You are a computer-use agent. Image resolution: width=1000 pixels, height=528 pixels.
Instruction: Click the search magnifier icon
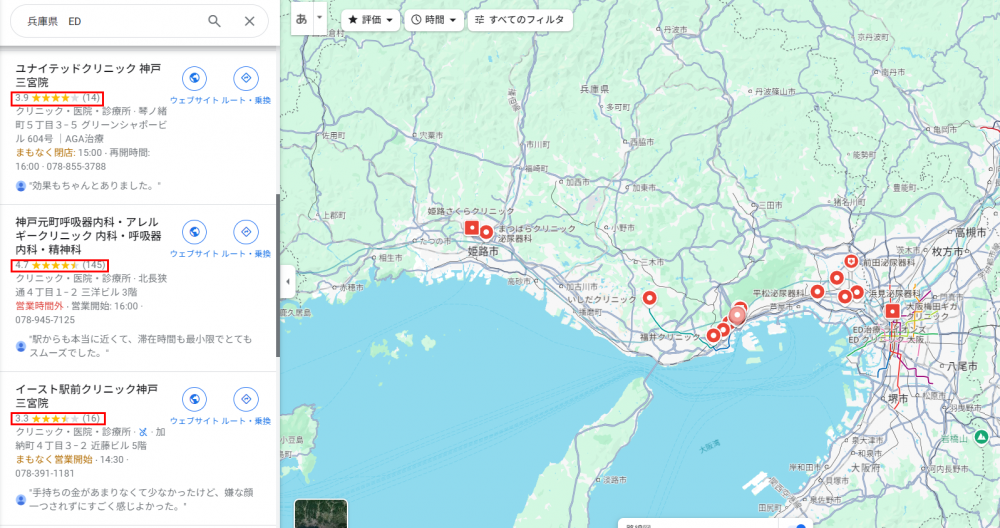214,21
